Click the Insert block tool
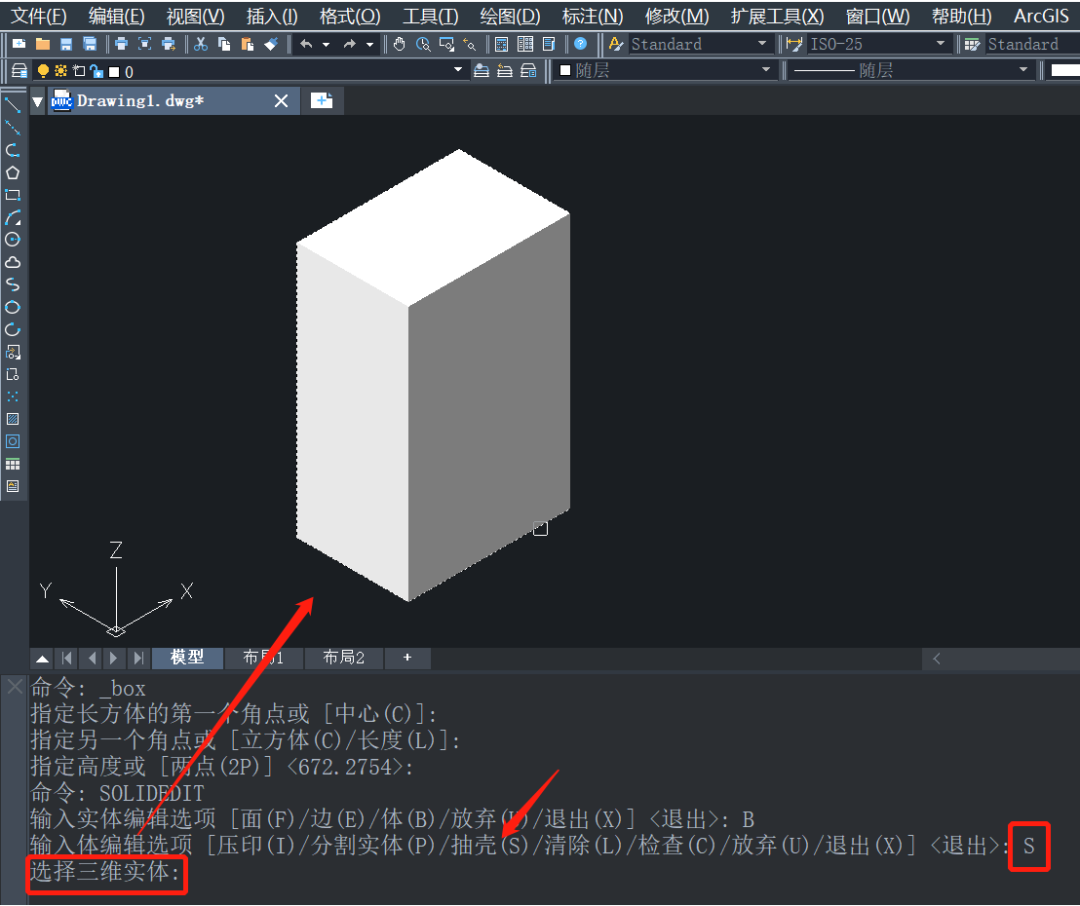This screenshot has width=1080, height=906. coord(12,352)
